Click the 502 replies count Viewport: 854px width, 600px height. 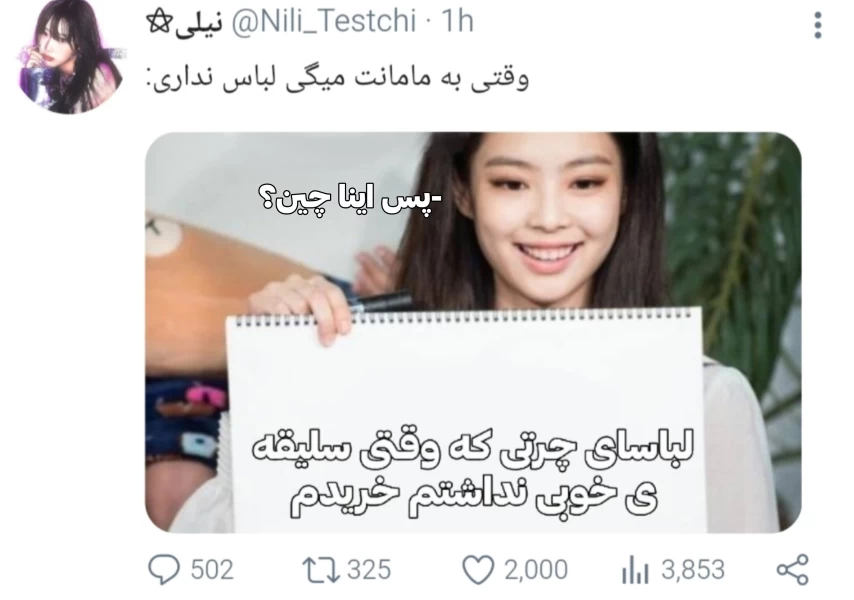point(212,570)
